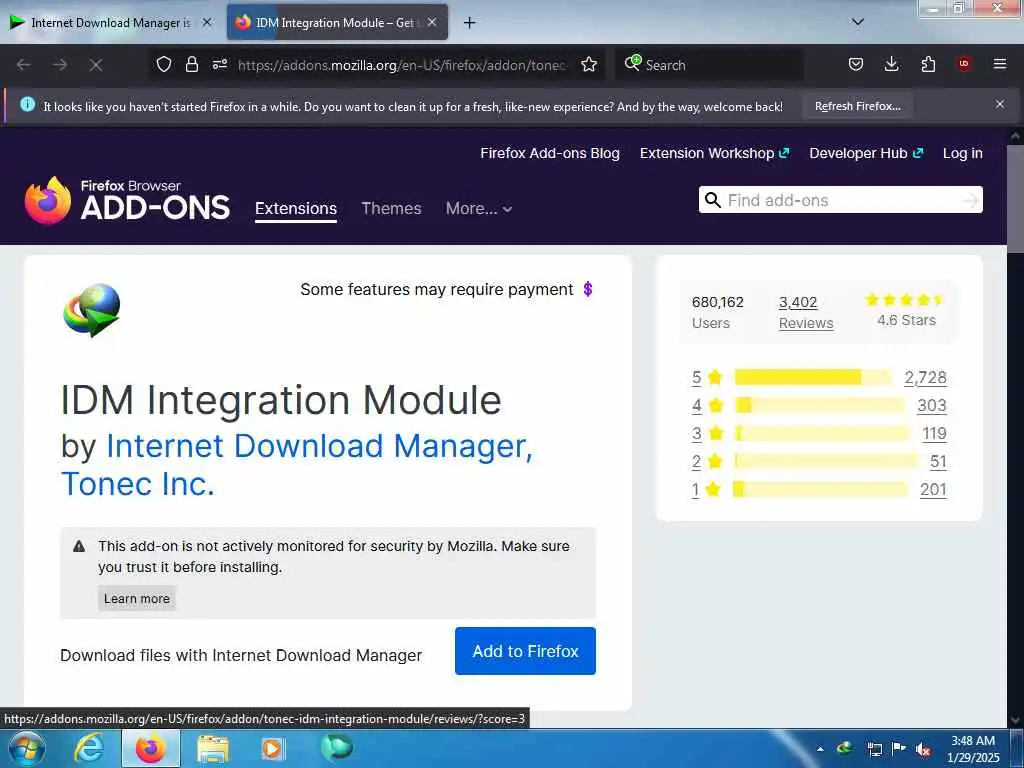
Task: Dismiss the Refresh Firefox notification bar
Action: pos(1000,104)
